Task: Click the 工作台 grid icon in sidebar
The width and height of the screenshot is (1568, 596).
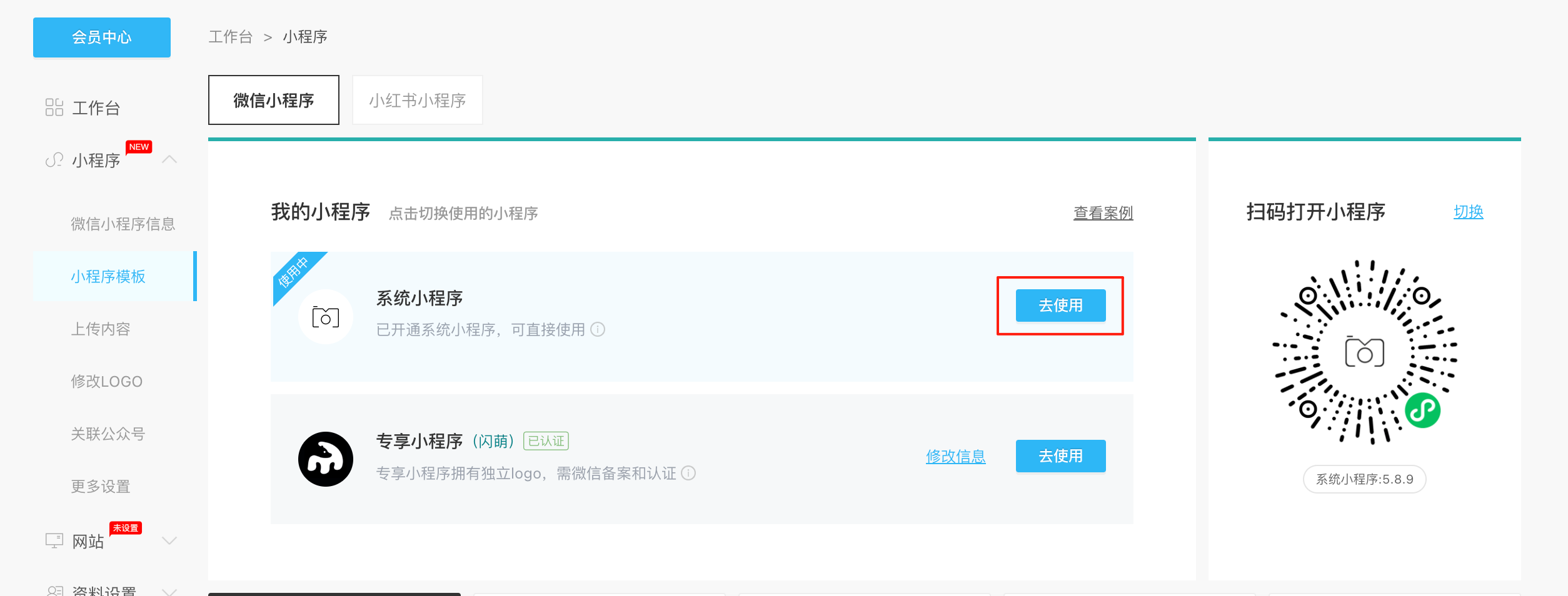Action: (x=54, y=107)
